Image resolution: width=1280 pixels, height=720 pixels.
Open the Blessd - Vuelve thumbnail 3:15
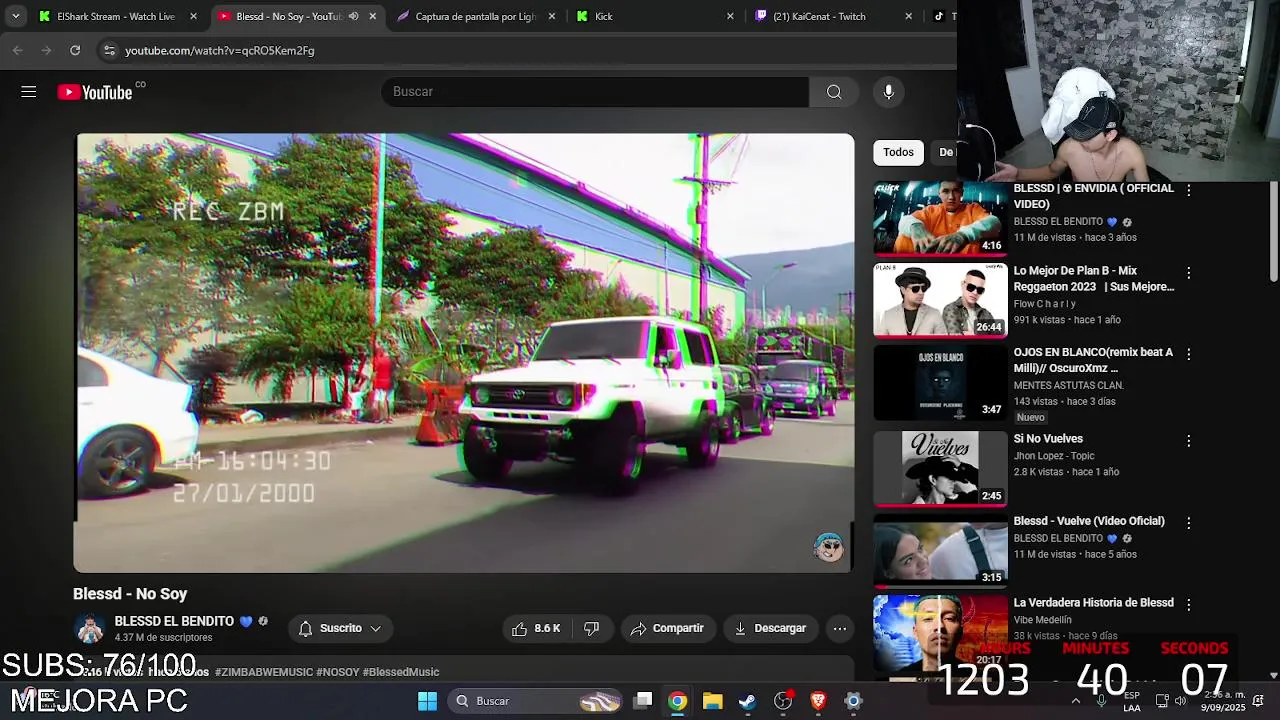[940, 550]
